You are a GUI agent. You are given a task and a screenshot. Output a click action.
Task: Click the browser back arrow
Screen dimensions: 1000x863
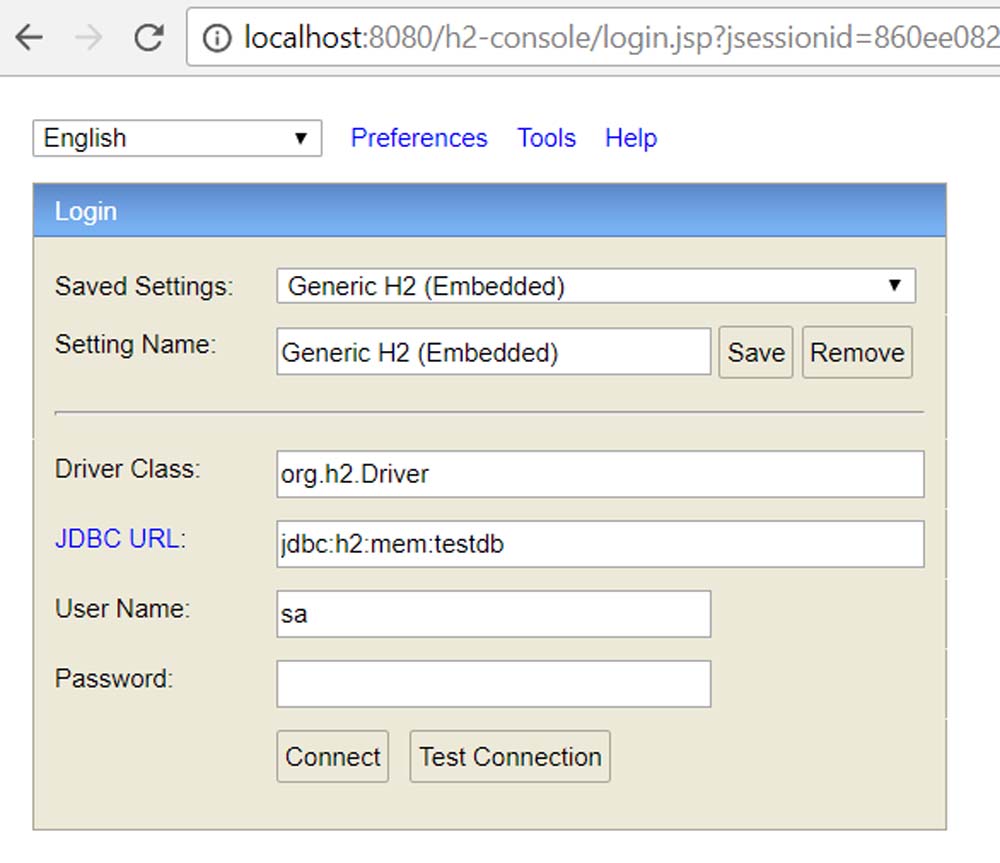pyautogui.click(x=29, y=38)
